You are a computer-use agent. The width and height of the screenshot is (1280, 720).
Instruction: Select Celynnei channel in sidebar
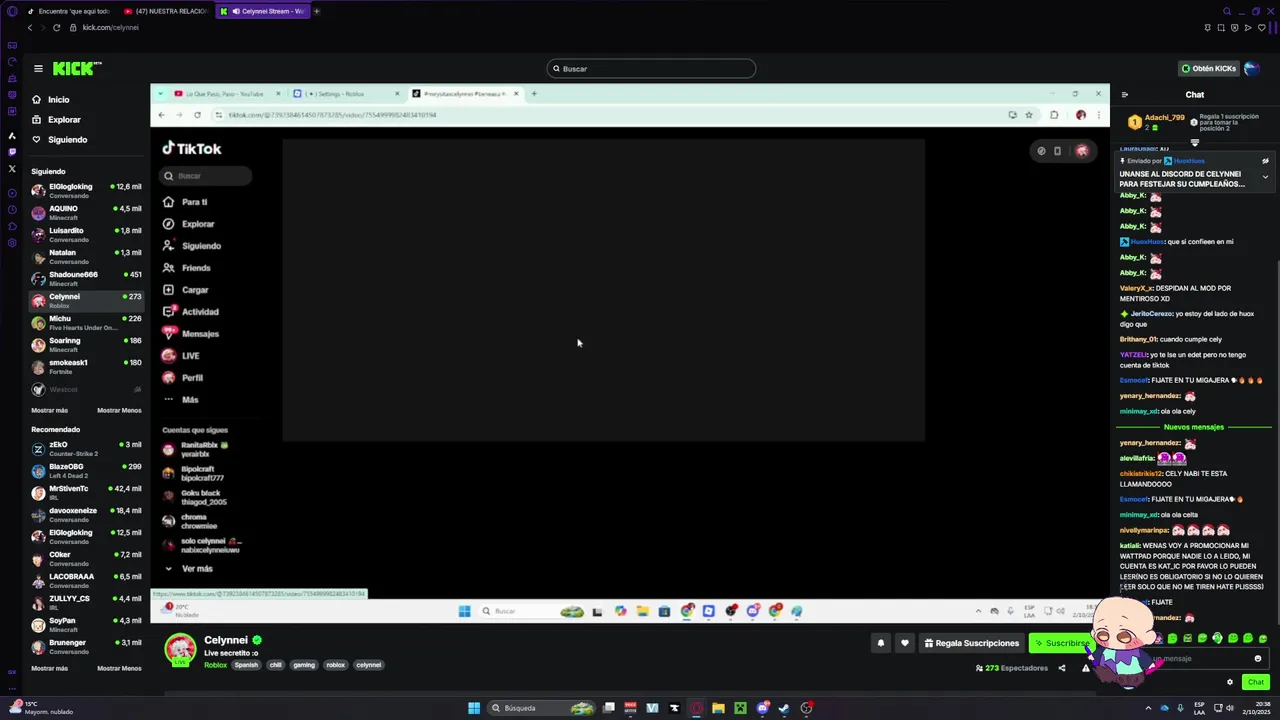point(86,300)
